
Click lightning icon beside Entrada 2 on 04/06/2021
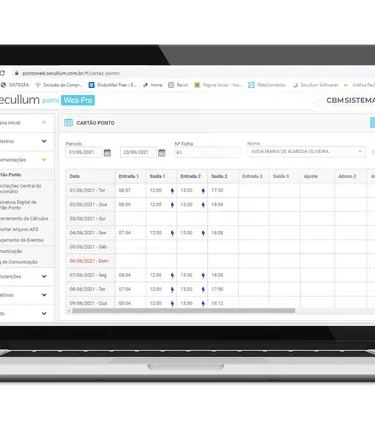pyautogui.click(x=203, y=233)
